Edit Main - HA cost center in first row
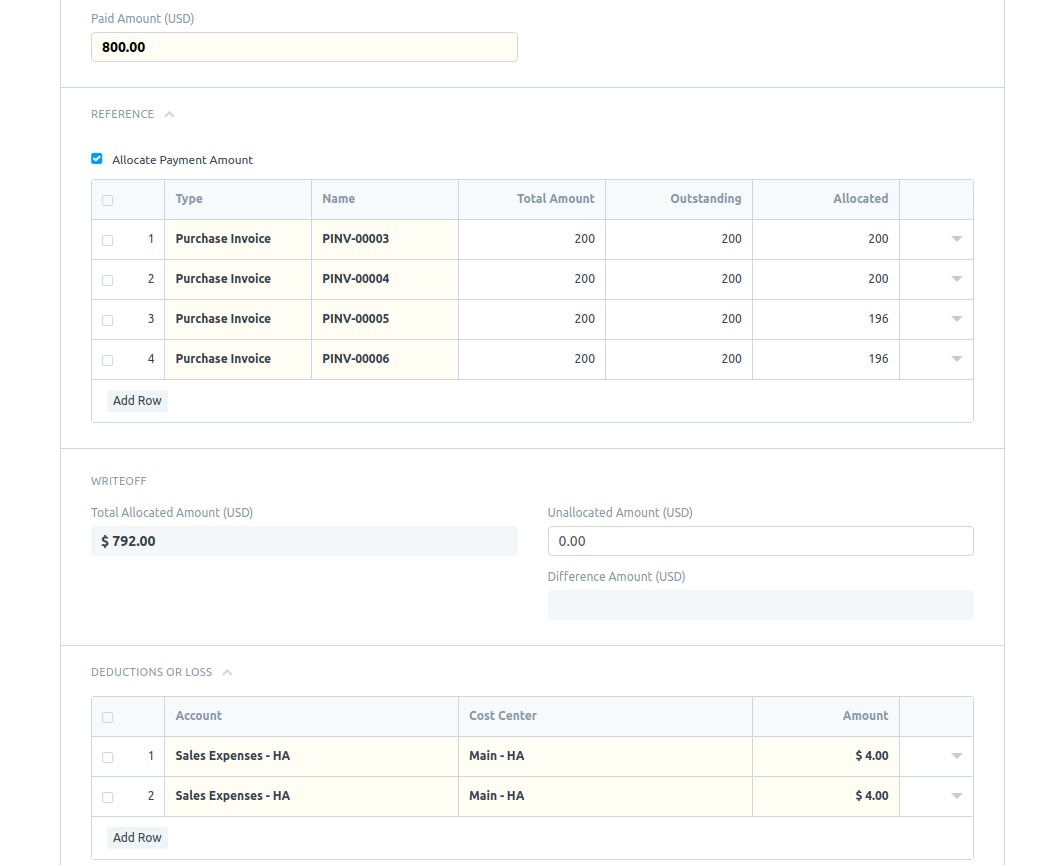 (x=605, y=756)
